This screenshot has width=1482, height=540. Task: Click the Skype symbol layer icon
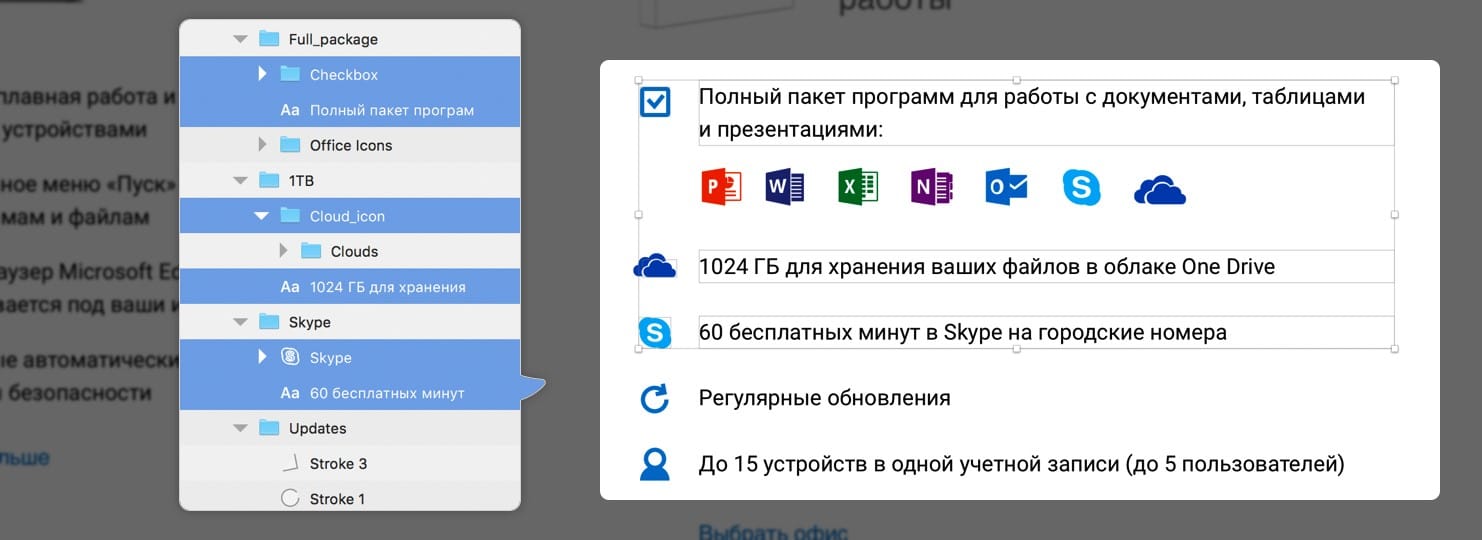click(290, 357)
